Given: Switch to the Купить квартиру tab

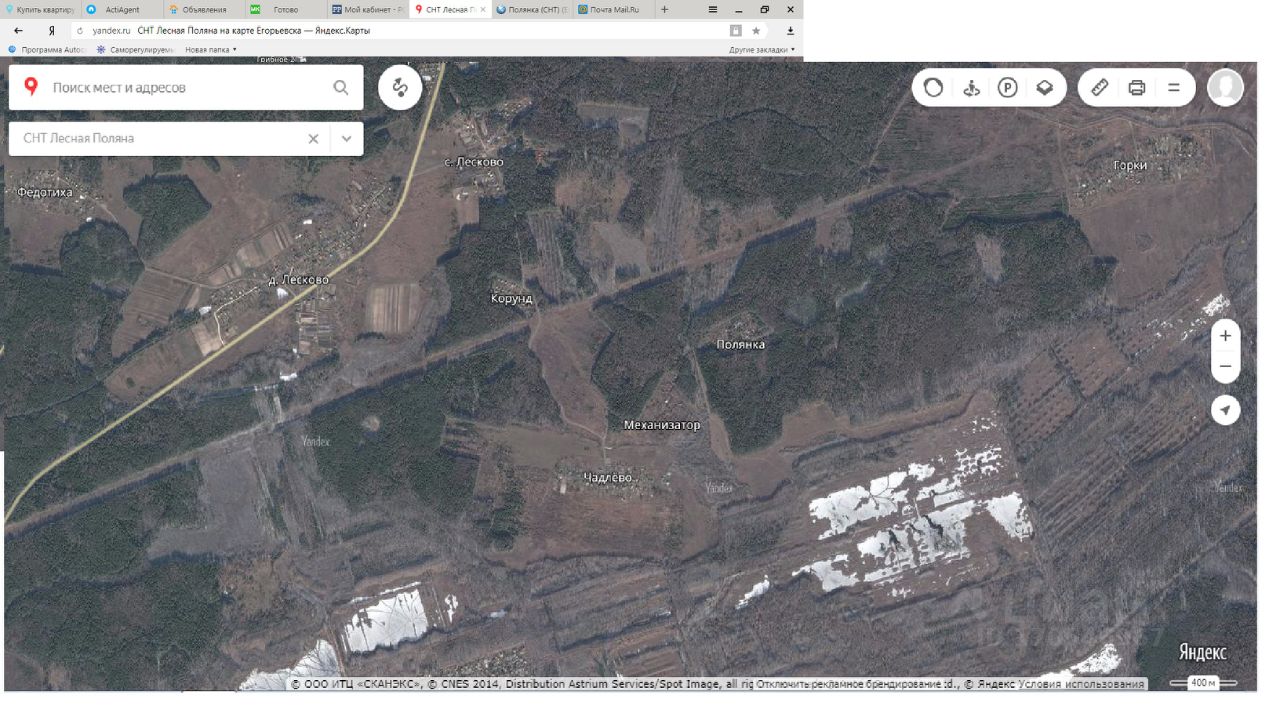Looking at the screenshot, I should point(39,9).
